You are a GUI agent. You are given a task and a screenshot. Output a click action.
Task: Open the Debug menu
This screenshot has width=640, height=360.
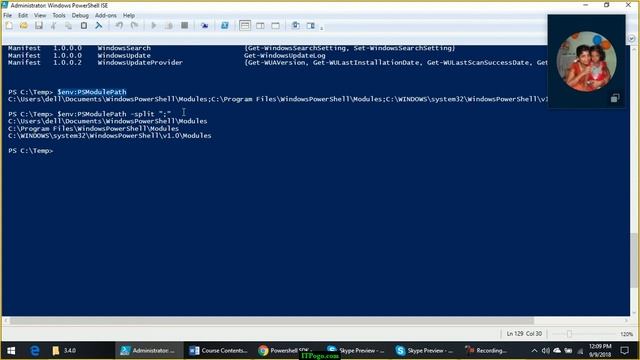click(80, 16)
